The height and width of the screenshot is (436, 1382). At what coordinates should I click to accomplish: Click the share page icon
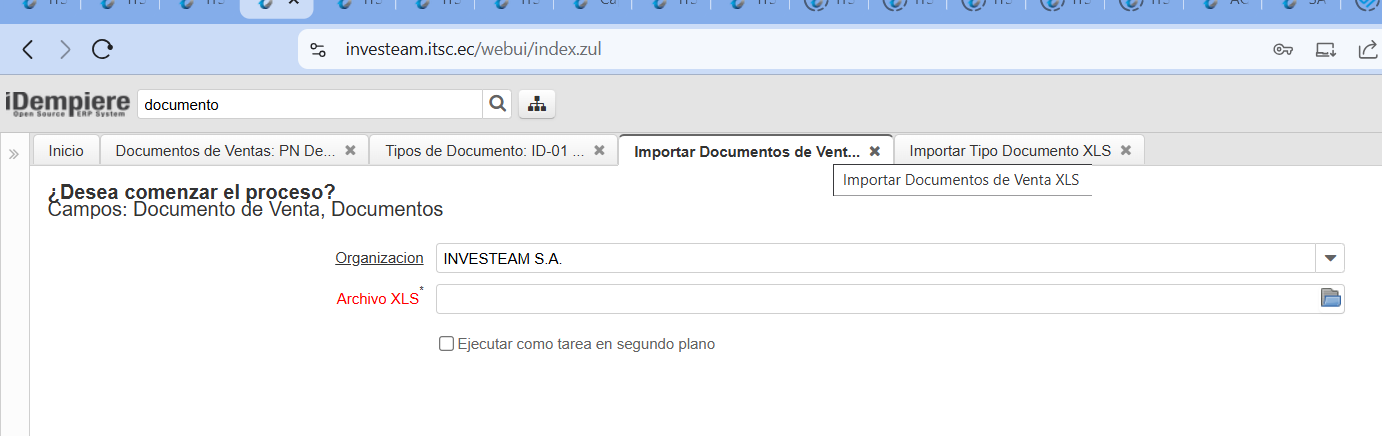pos(1367,49)
